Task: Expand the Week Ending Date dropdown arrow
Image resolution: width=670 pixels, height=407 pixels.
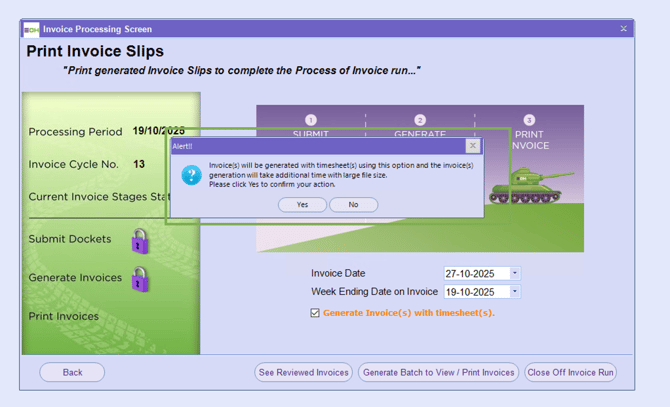Action: click(x=515, y=292)
